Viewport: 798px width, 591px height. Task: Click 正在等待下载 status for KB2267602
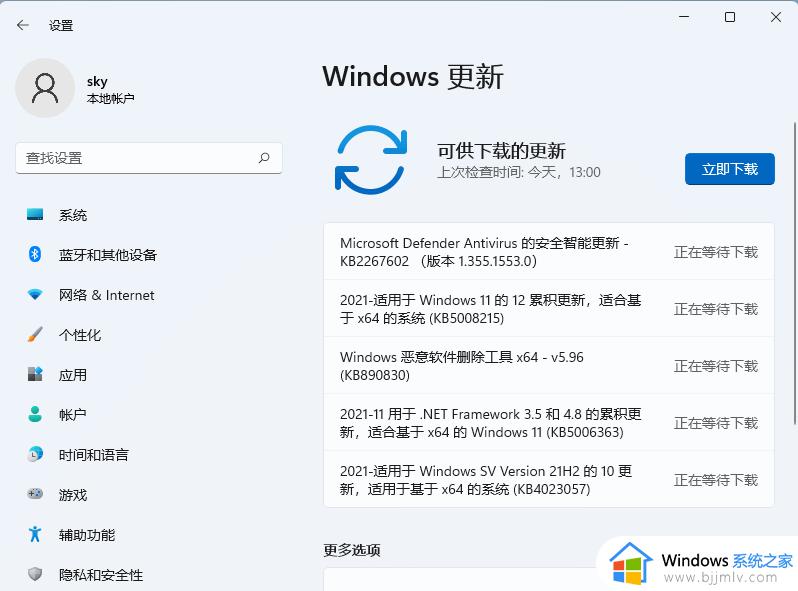point(716,252)
